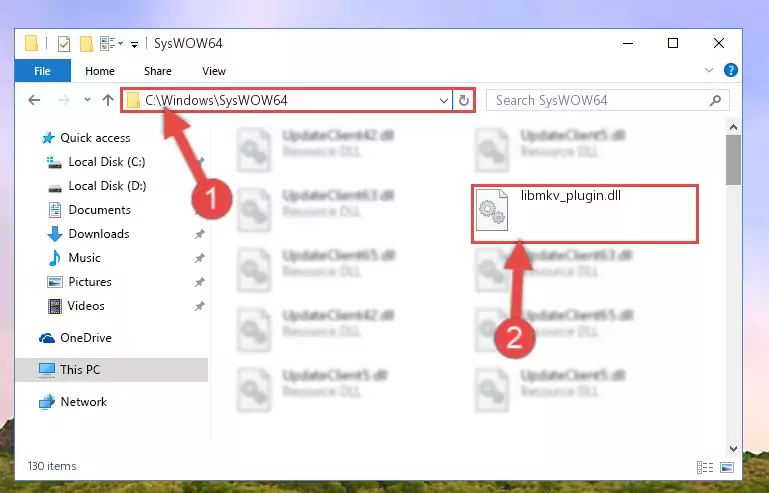The image size is (769, 493).
Task: Click the C:\Windows\SysWOW64 address bar
Action: point(287,101)
